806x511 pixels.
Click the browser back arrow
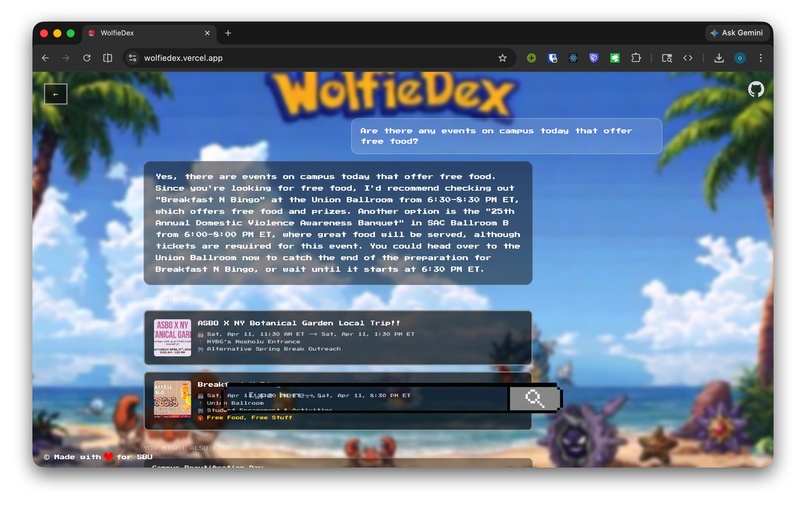(x=45, y=58)
